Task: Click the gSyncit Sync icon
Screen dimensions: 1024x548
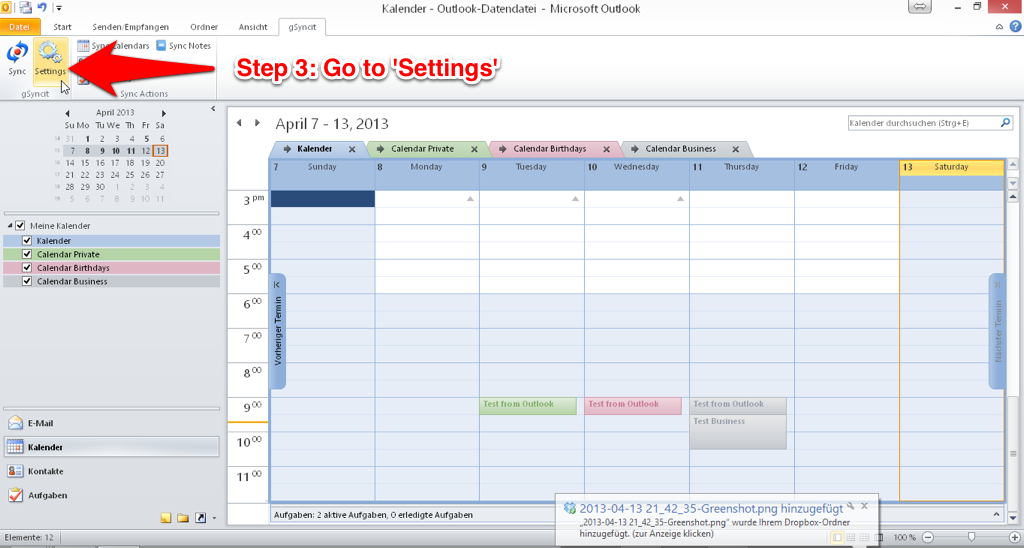Action: [x=17, y=58]
